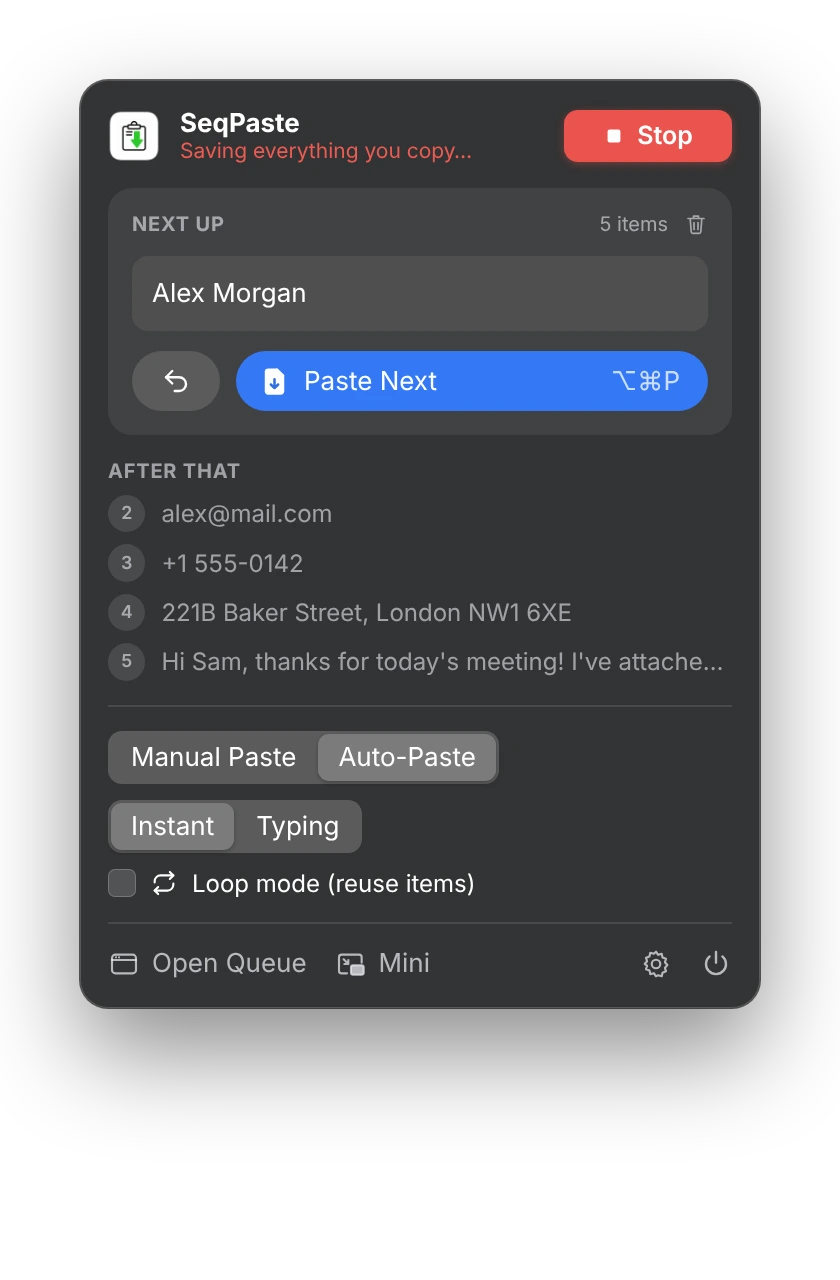840x1280 pixels.
Task: Click the window icon beside Open Queue
Action: click(124, 964)
